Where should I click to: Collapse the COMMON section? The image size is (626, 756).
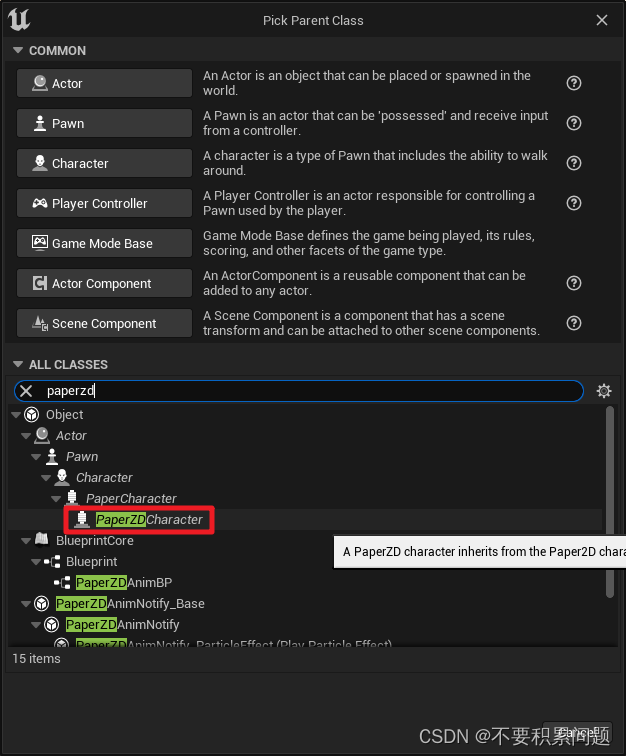click(x=18, y=50)
